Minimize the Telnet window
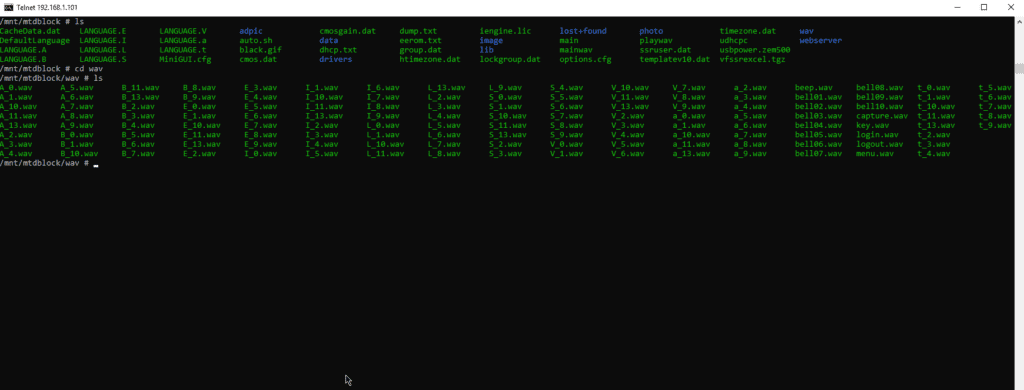 [x=957, y=7]
